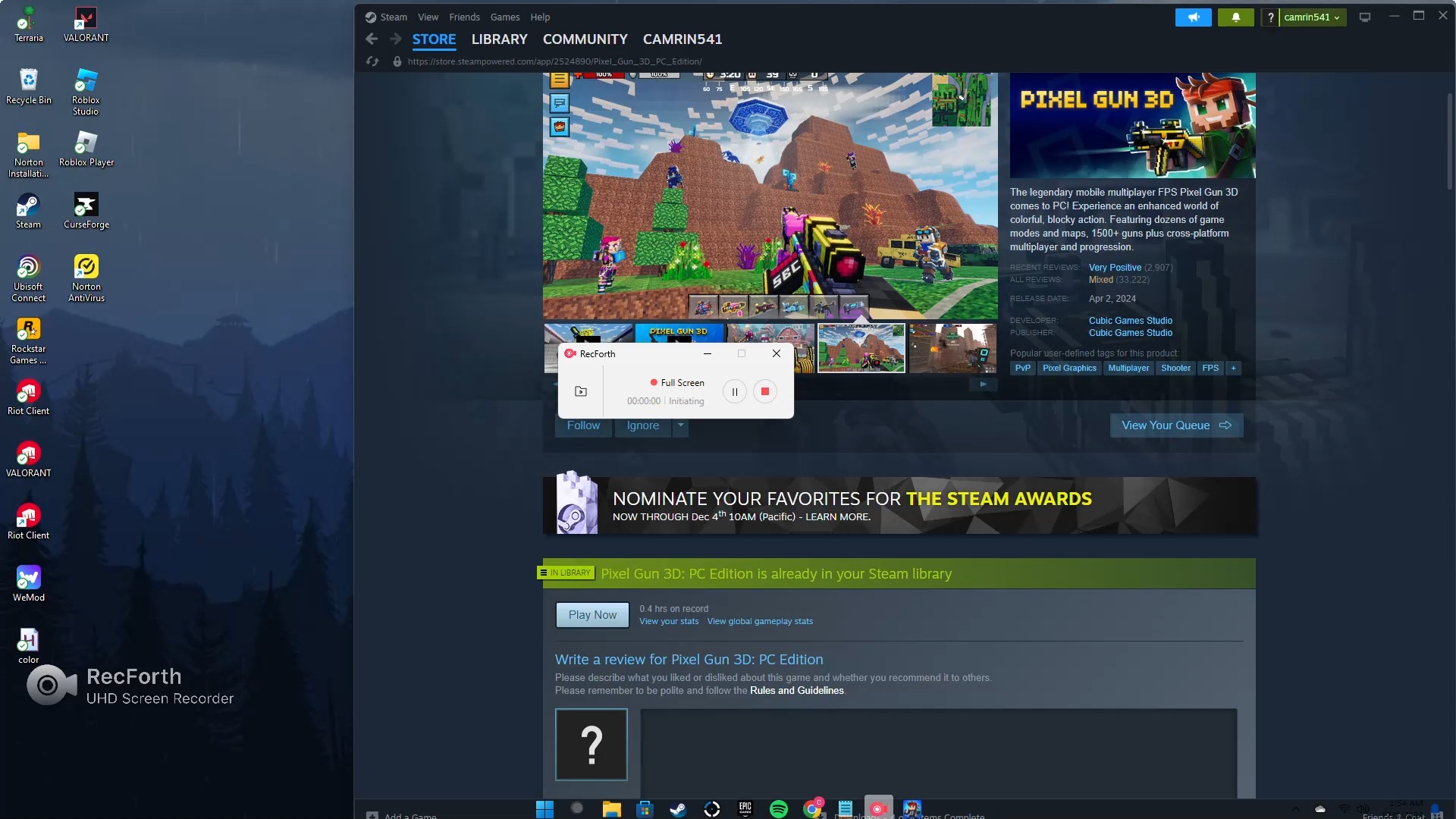This screenshot has height=819, width=1456.
Task: Pause the RecForth recording
Action: pos(734,392)
